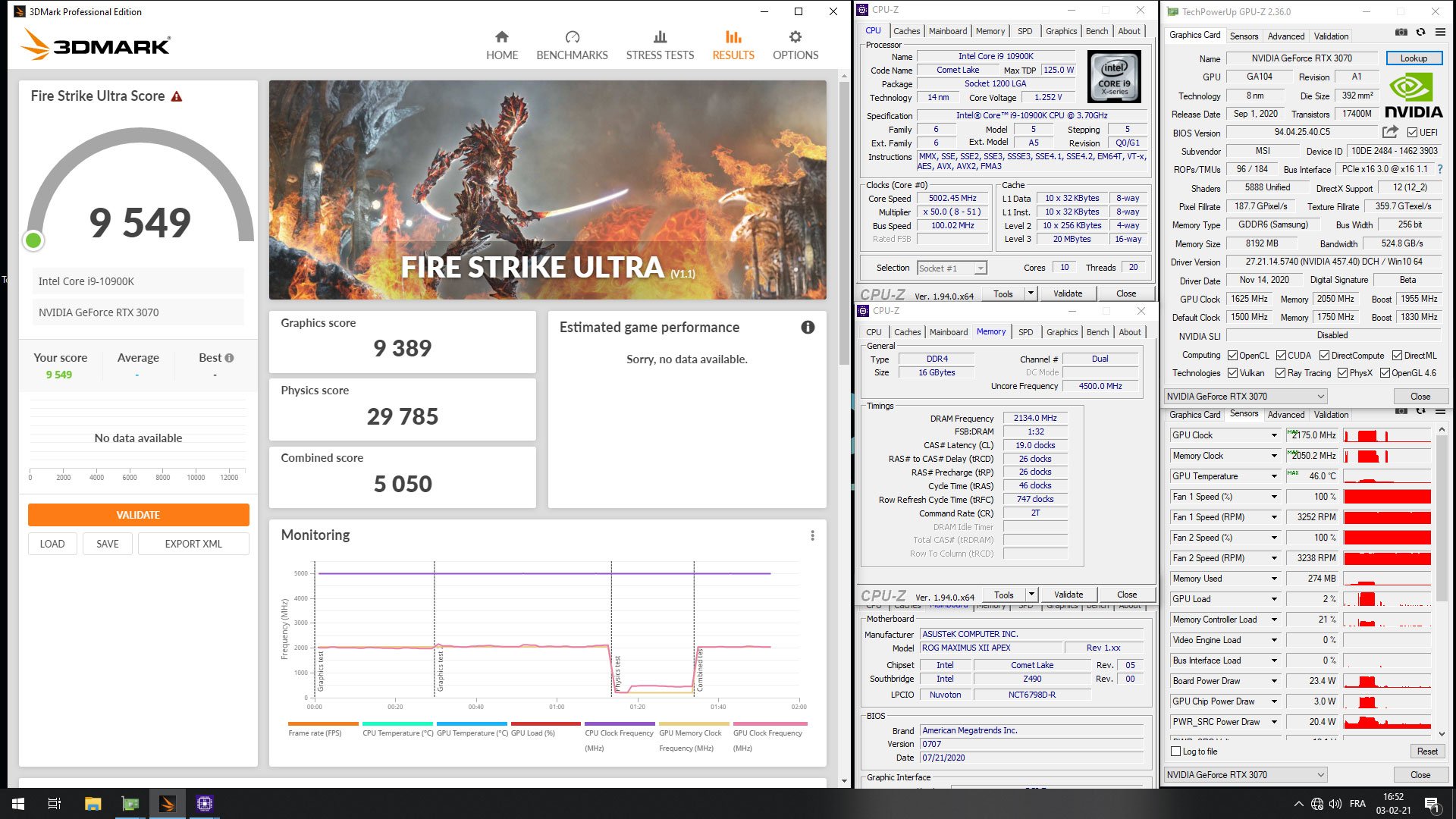The height and width of the screenshot is (819, 1456).
Task: Expand the GPU Clock sensor dropdown
Action: tap(1274, 435)
